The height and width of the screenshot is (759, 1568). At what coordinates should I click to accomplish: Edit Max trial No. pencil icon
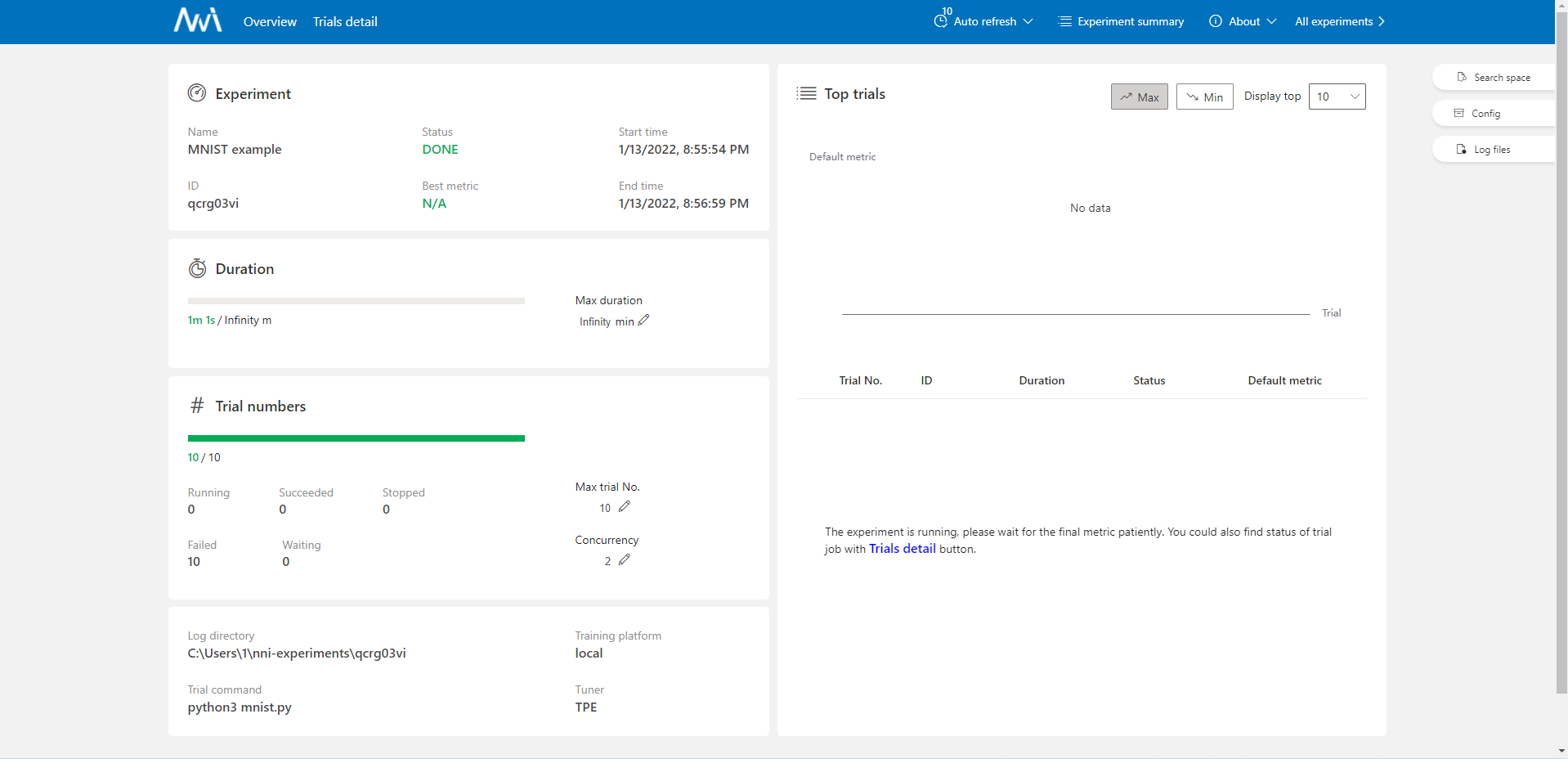pyautogui.click(x=625, y=507)
